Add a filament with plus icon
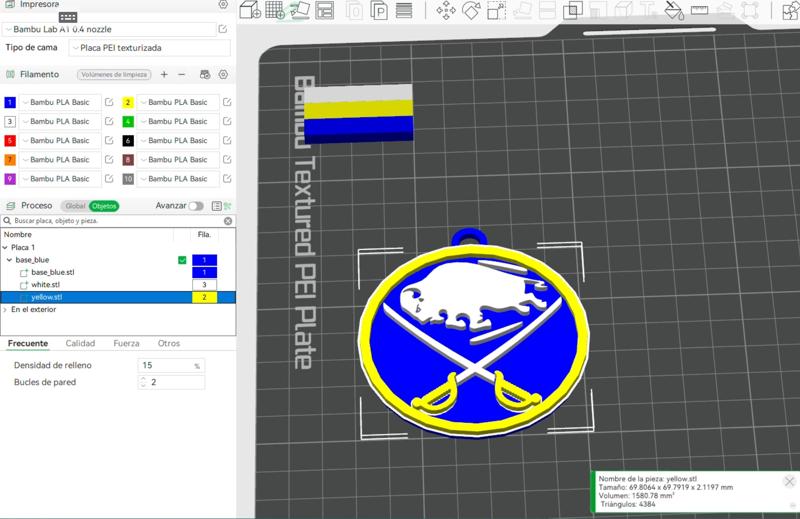800x519 pixels. point(164,75)
